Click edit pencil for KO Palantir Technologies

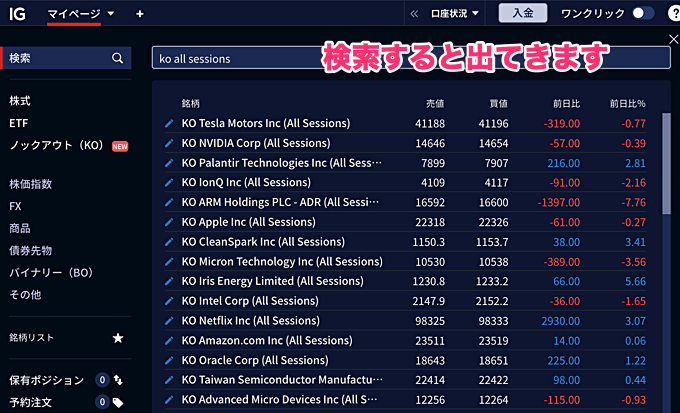pos(169,163)
